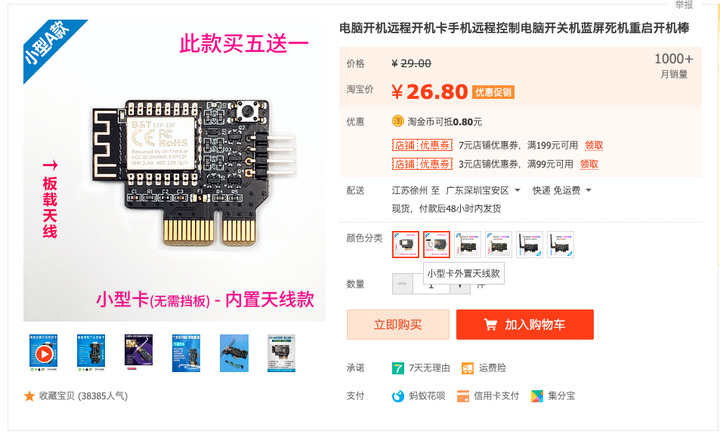Screen dimensions: 720x434
Task: Click the orange favorite star icon
Action: pyautogui.click(x=29, y=396)
